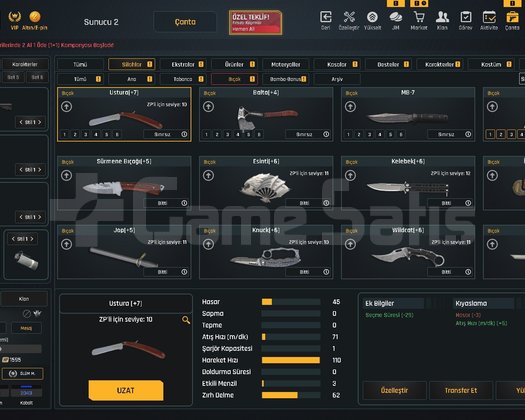The height and width of the screenshot is (420, 525).
Task: Open the Görev task checklist icon
Action: [x=465, y=17]
